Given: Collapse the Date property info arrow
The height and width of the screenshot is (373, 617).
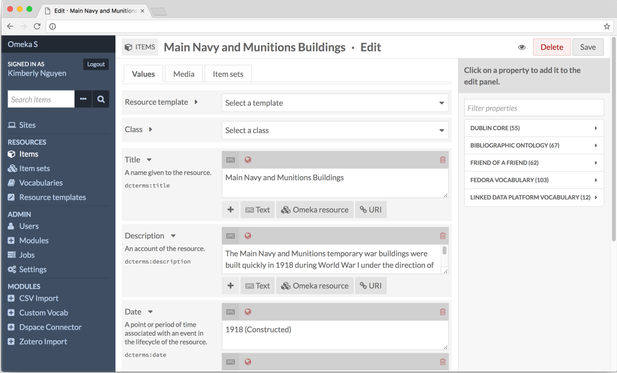Looking at the screenshot, I should [150, 312].
